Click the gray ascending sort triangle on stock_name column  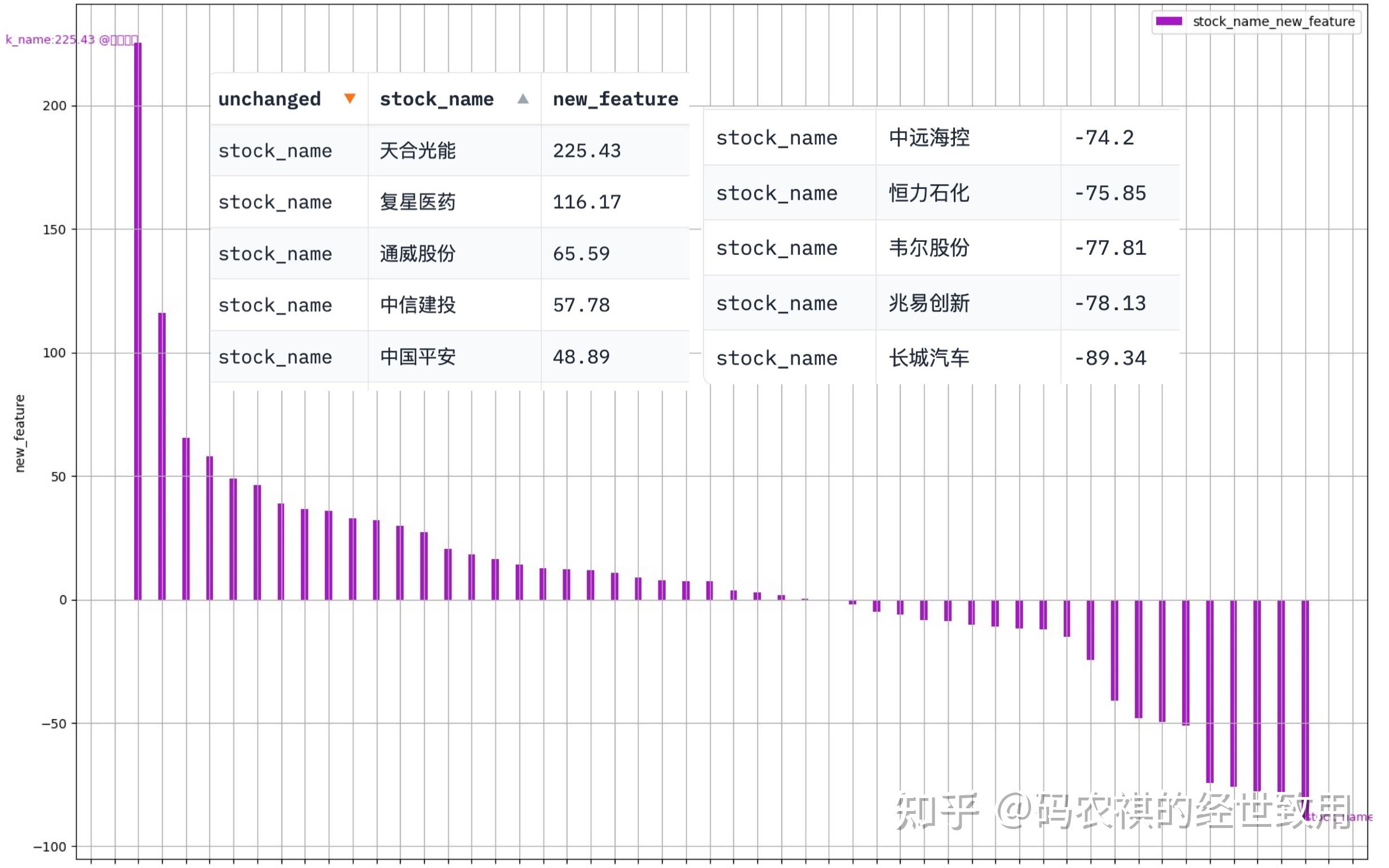click(x=524, y=99)
